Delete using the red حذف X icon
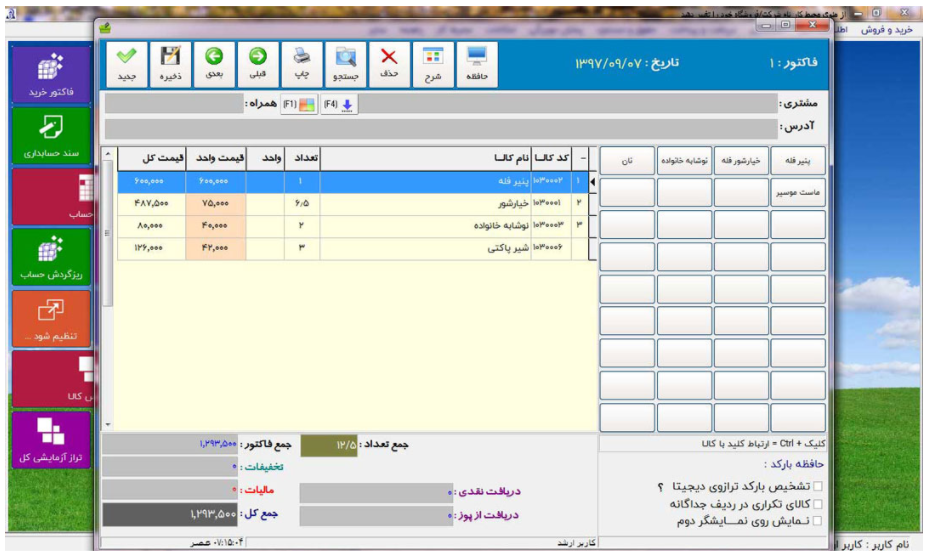Image resolution: width=932 pixels, height=559 pixels. 390,65
